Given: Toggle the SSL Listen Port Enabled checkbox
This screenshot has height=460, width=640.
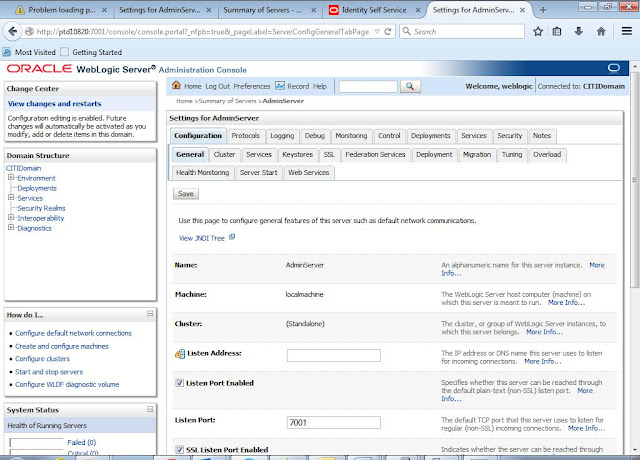Looking at the screenshot, I should [x=179, y=449].
